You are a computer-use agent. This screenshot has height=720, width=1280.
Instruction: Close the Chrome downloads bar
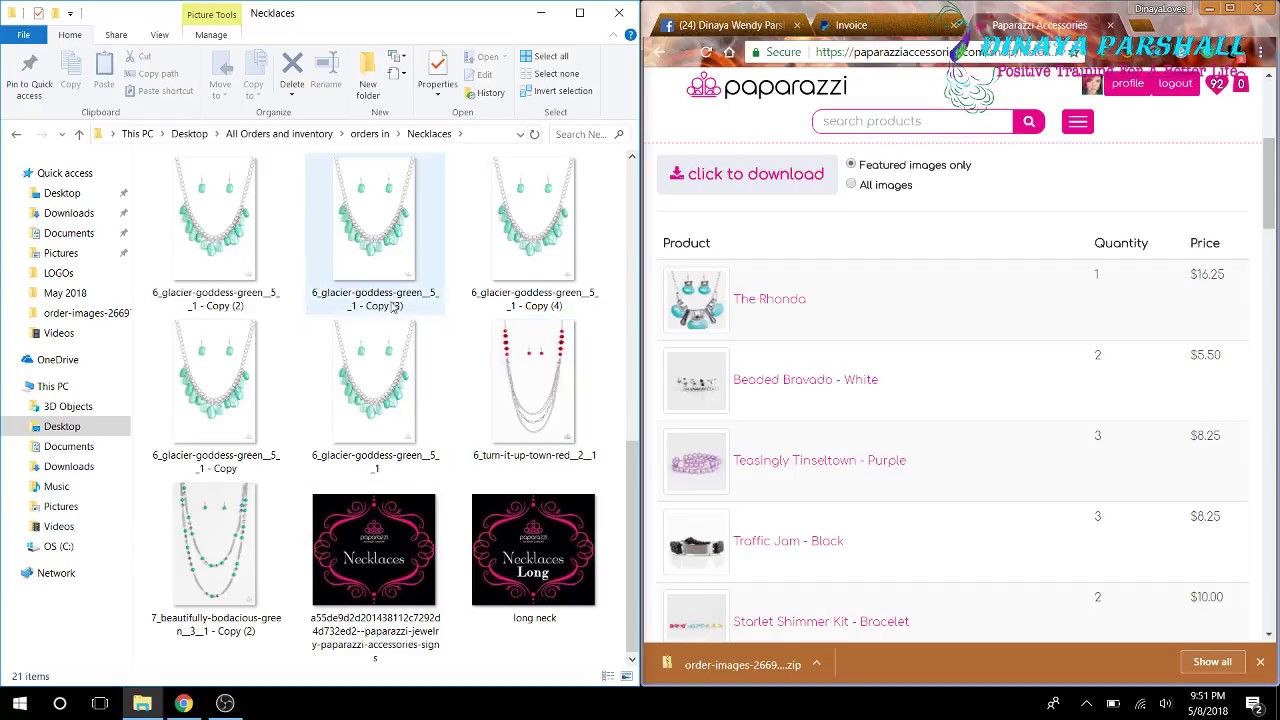(1260, 662)
